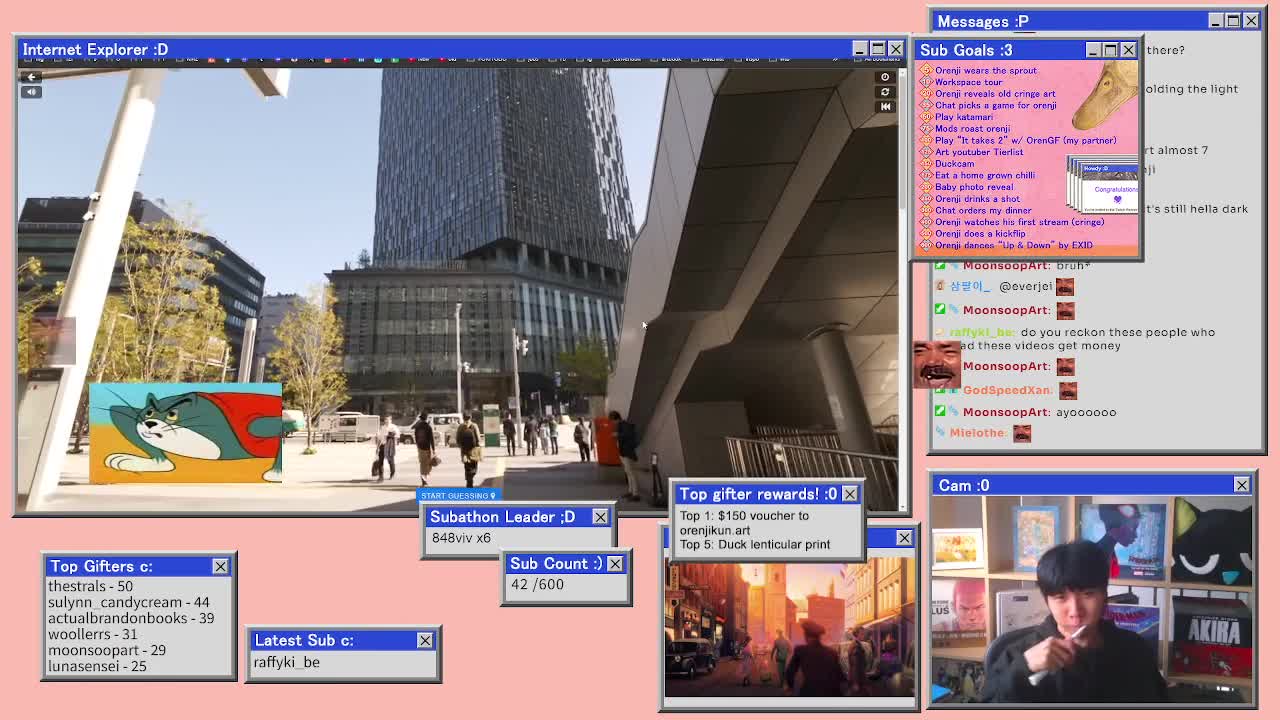Click the diamond icon beside Workspace tour
The width and height of the screenshot is (1280, 720).
point(926,82)
